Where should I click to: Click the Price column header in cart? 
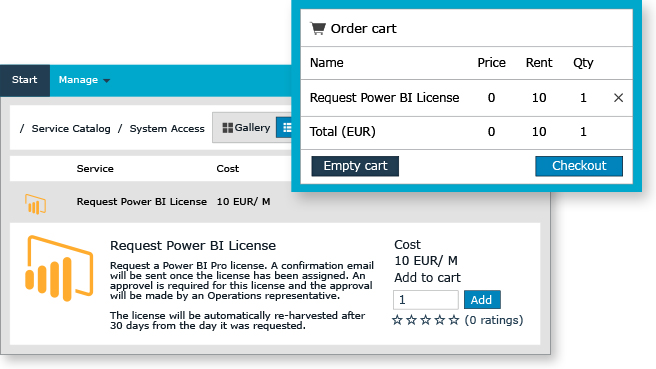coord(492,63)
